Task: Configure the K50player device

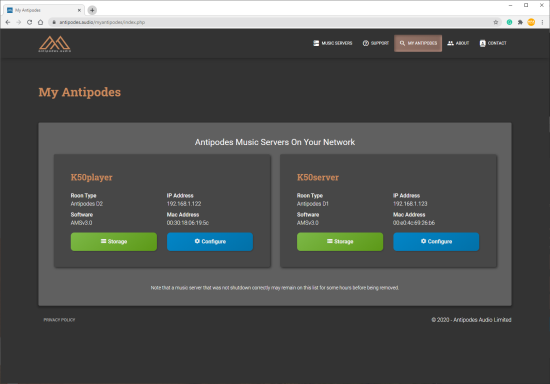Action: click(210, 242)
